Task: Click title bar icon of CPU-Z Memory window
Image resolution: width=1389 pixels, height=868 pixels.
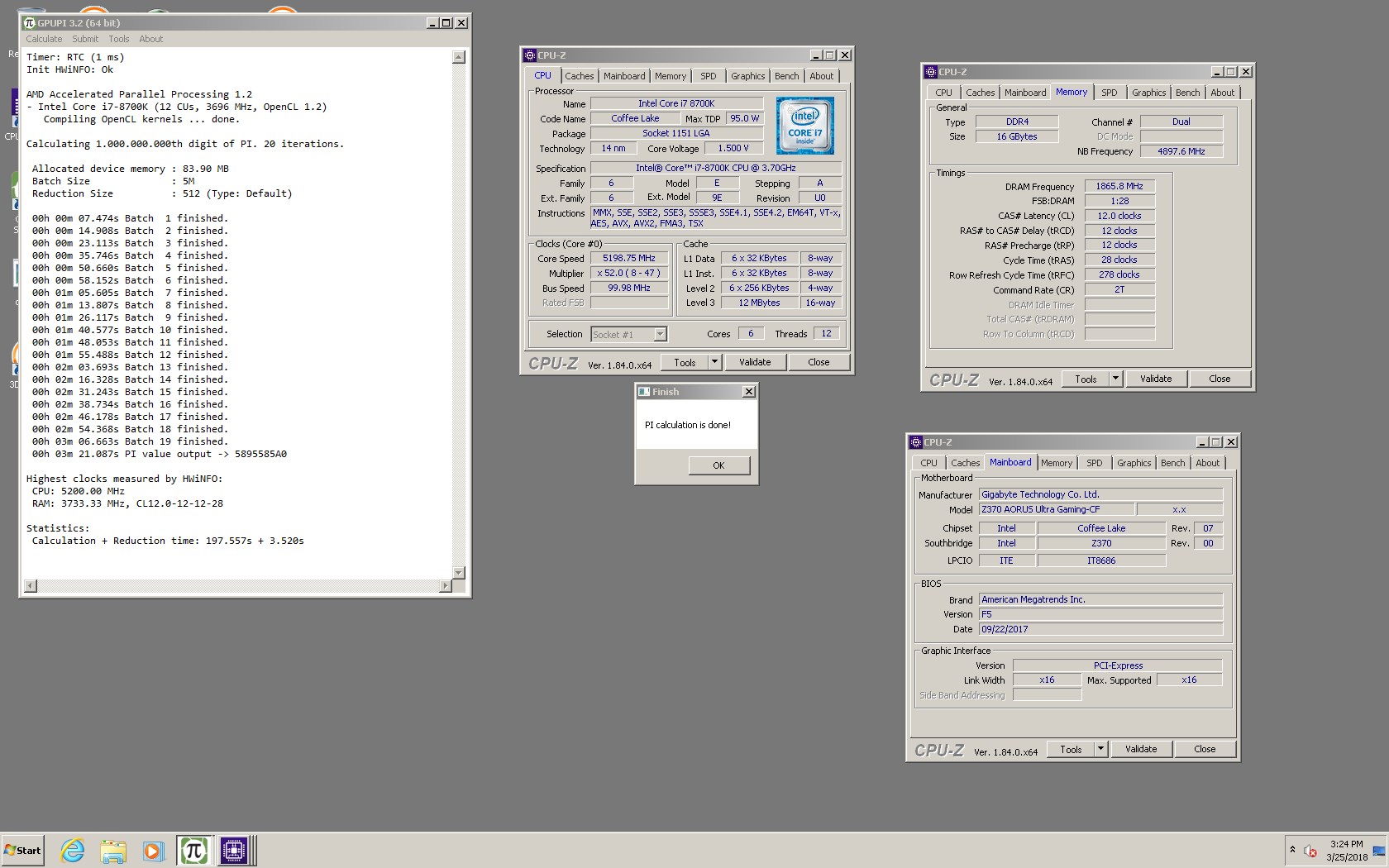Action: (x=931, y=72)
